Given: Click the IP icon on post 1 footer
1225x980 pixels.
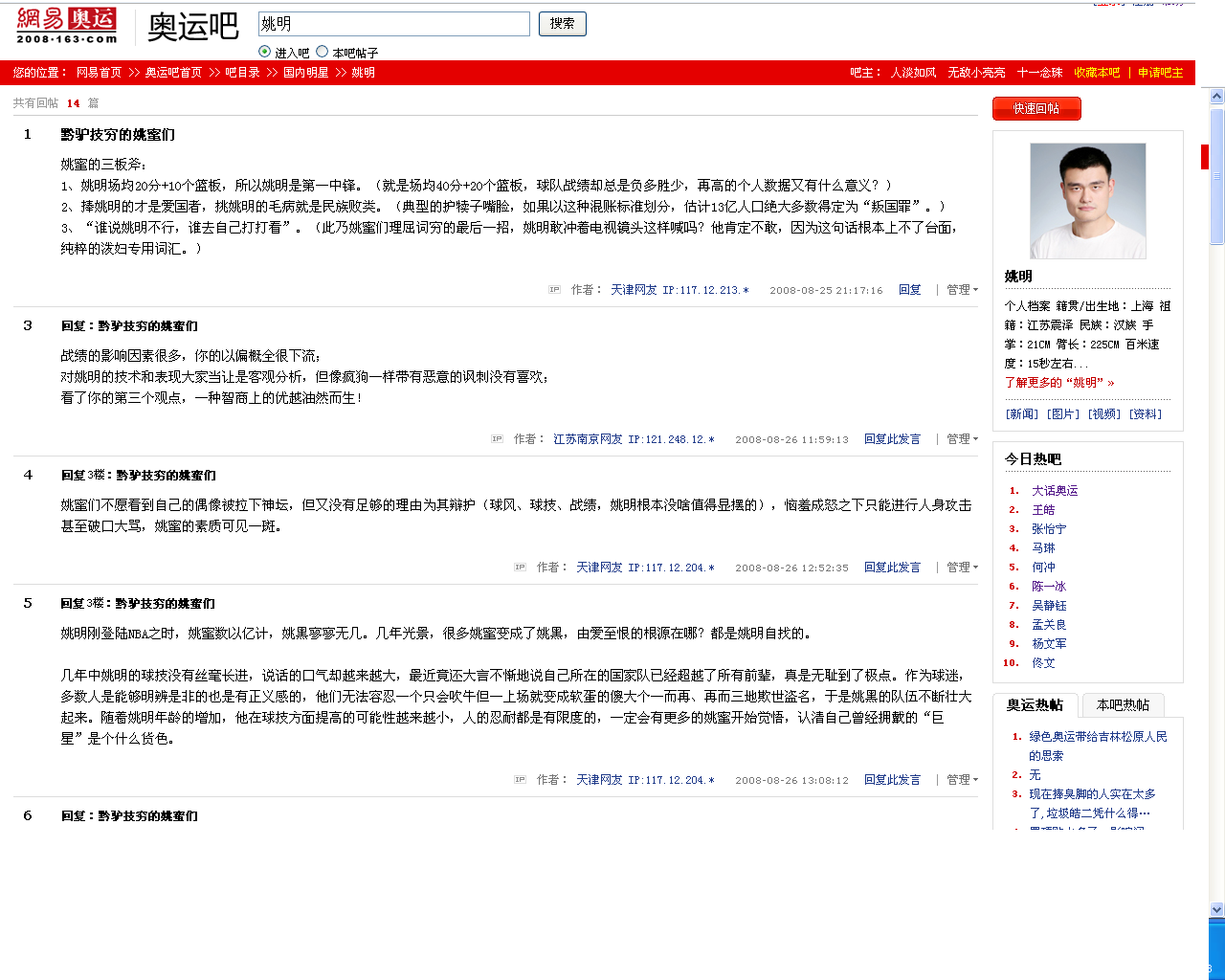Looking at the screenshot, I should 554,290.
